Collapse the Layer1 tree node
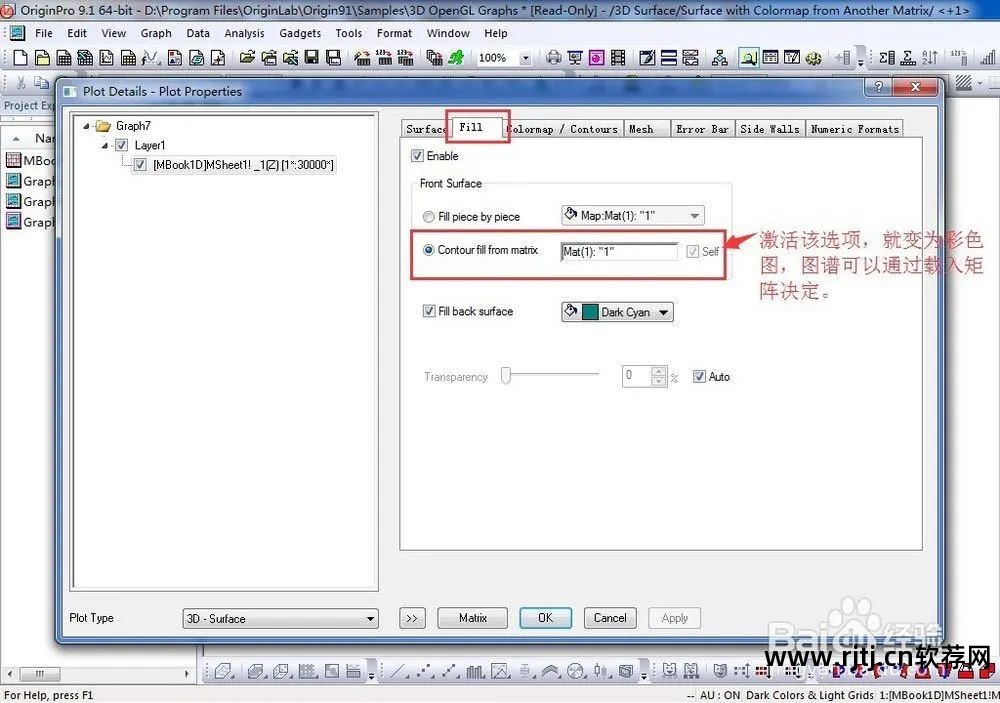The image size is (1000, 703). (x=105, y=145)
